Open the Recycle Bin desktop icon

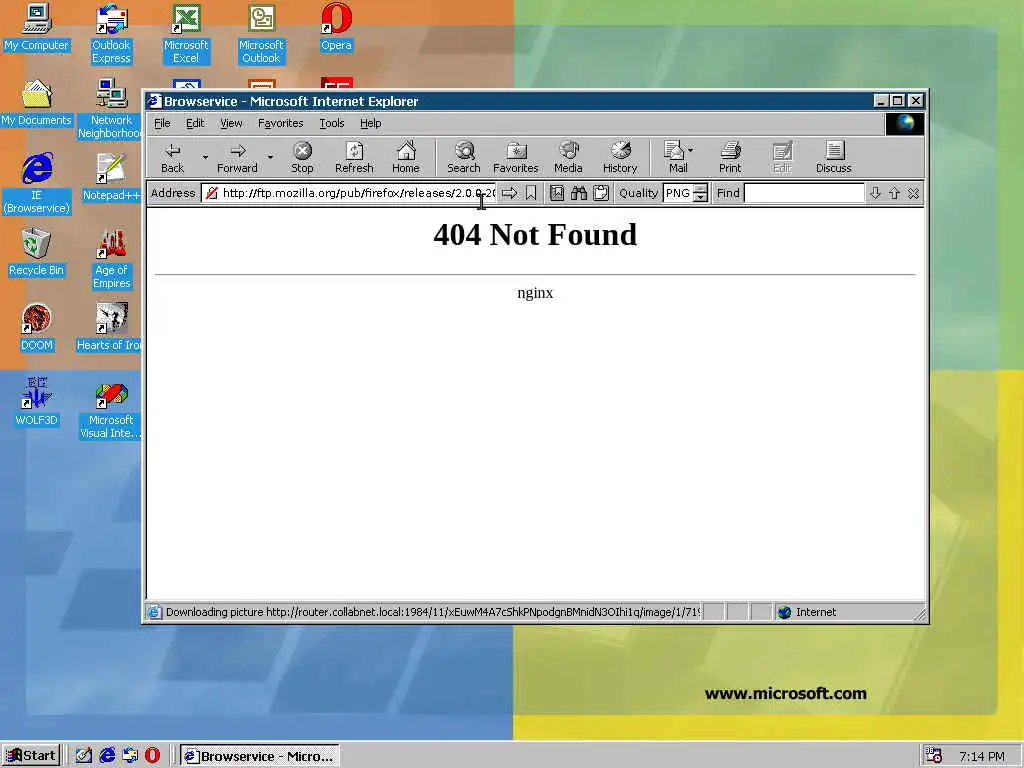pos(37,252)
